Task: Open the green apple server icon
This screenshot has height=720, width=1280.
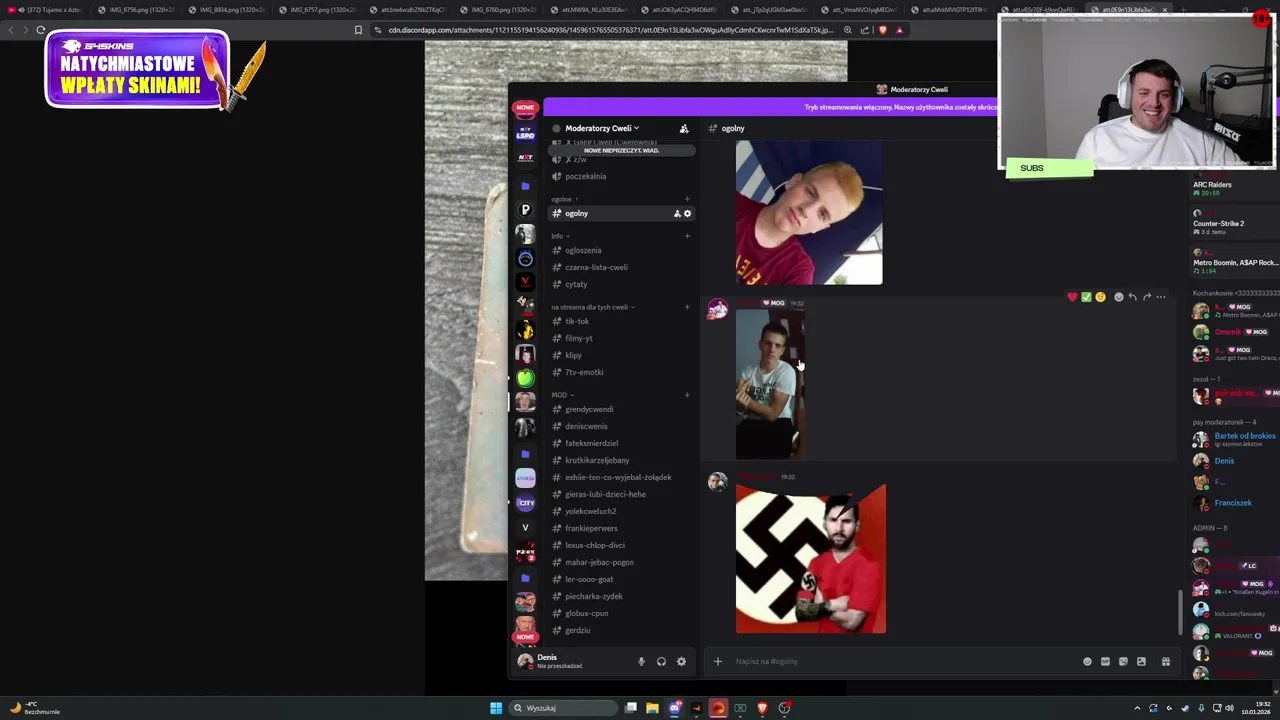Action: pyautogui.click(x=525, y=378)
